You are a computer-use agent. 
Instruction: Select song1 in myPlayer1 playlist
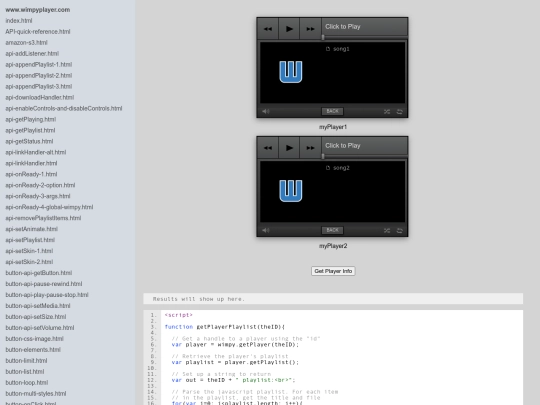click(x=338, y=49)
